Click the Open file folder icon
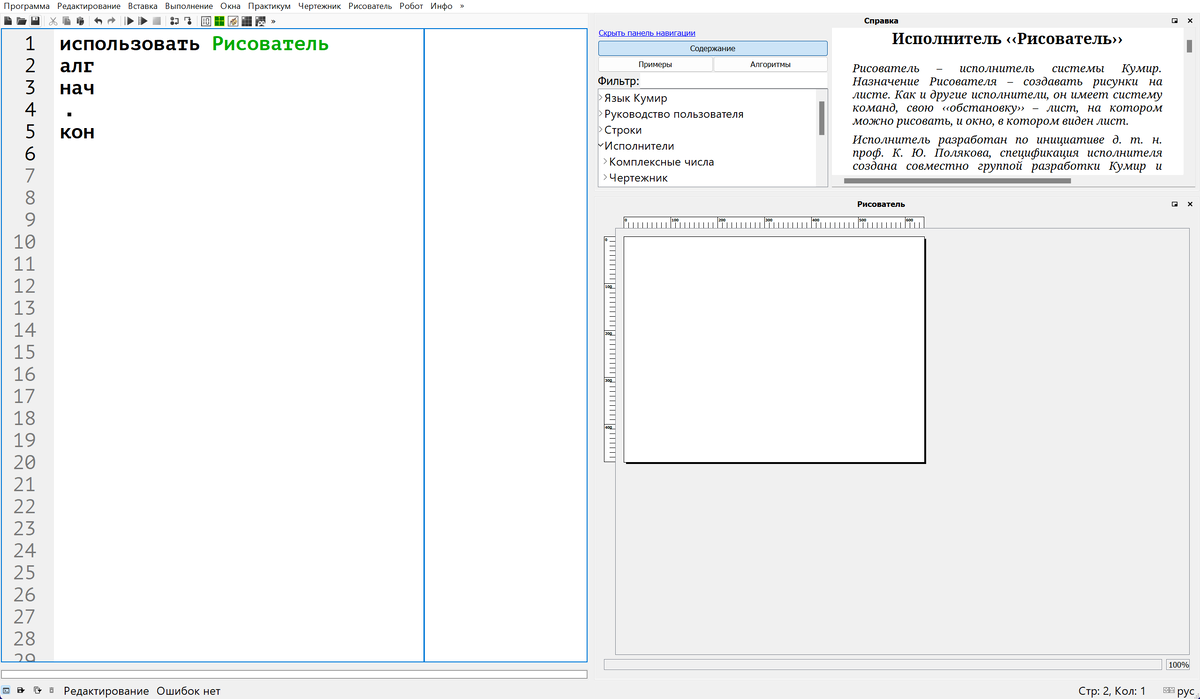Image resolution: width=1200 pixels, height=699 pixels. coord(21,21)
